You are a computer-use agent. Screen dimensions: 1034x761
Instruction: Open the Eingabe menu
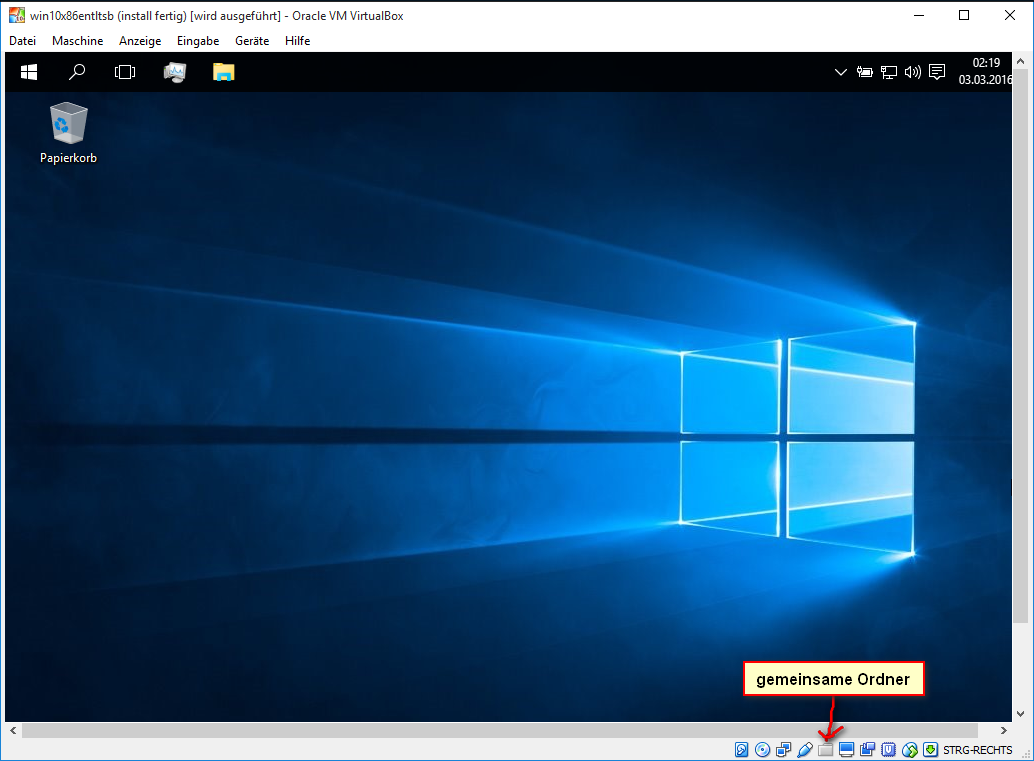[x=198, y=41]
